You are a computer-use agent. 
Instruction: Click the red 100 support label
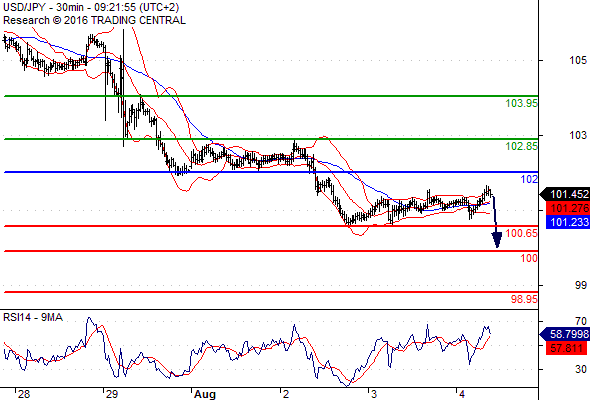(529, 258)
